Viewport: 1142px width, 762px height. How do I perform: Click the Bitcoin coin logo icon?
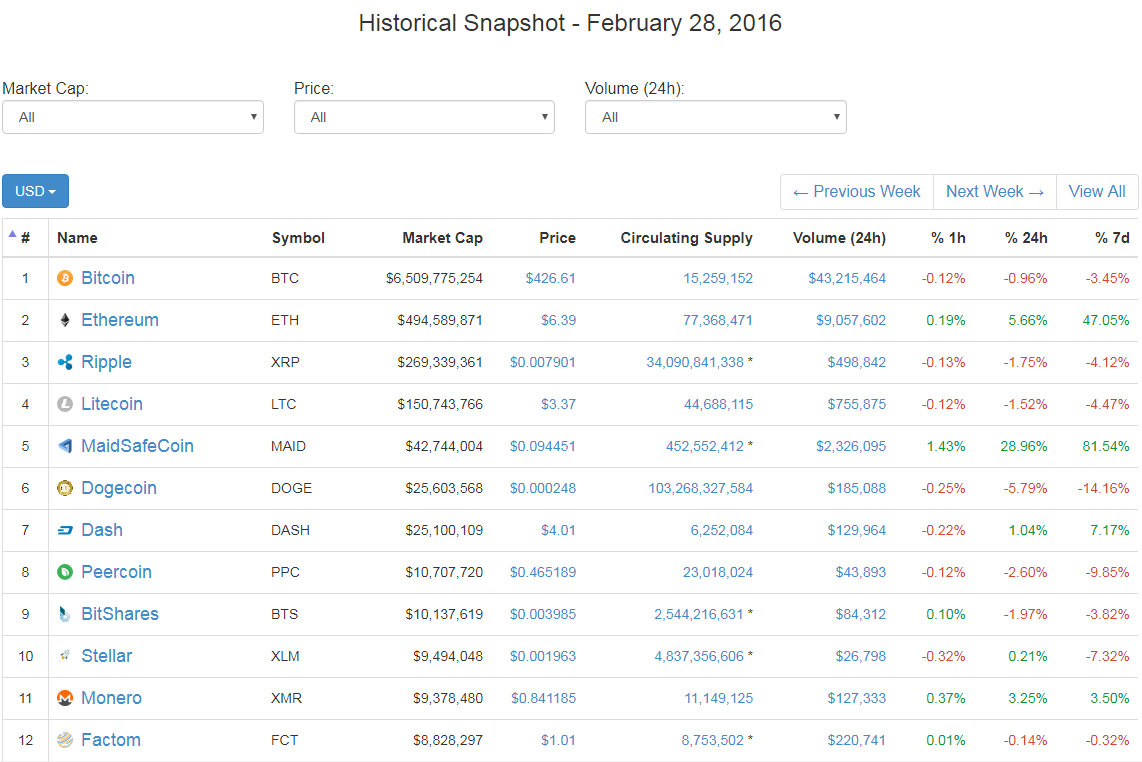(65, 278)
